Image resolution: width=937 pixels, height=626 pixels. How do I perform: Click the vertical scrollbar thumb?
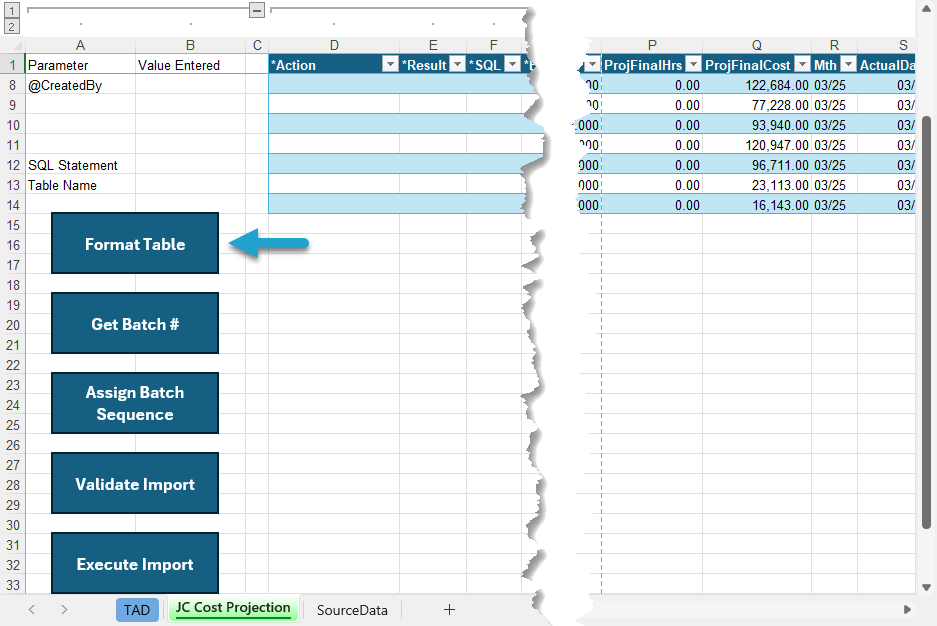926,323
